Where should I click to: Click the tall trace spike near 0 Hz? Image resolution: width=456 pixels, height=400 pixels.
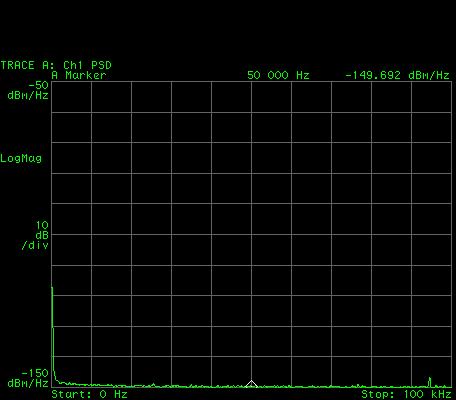pos(53,335)
